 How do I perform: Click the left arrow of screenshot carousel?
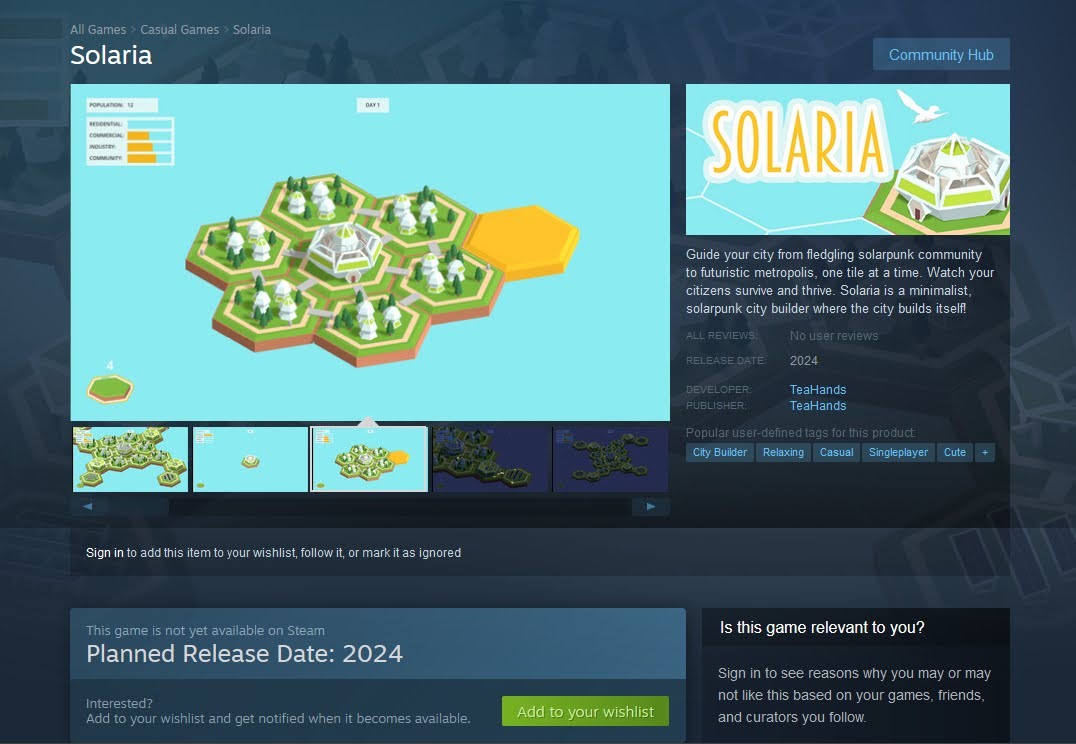88,507
